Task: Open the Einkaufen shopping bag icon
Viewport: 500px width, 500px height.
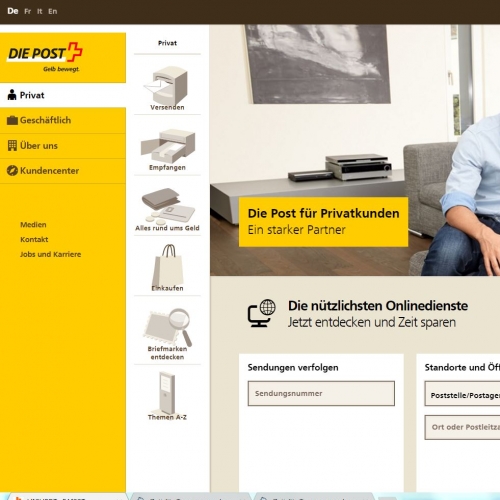Action: (x=168, y=267)
